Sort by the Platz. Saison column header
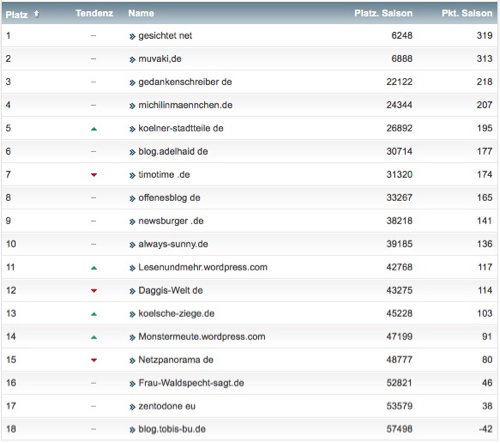Image resolution: width=500 pixels, height=443 pixels. coord(383,13)
